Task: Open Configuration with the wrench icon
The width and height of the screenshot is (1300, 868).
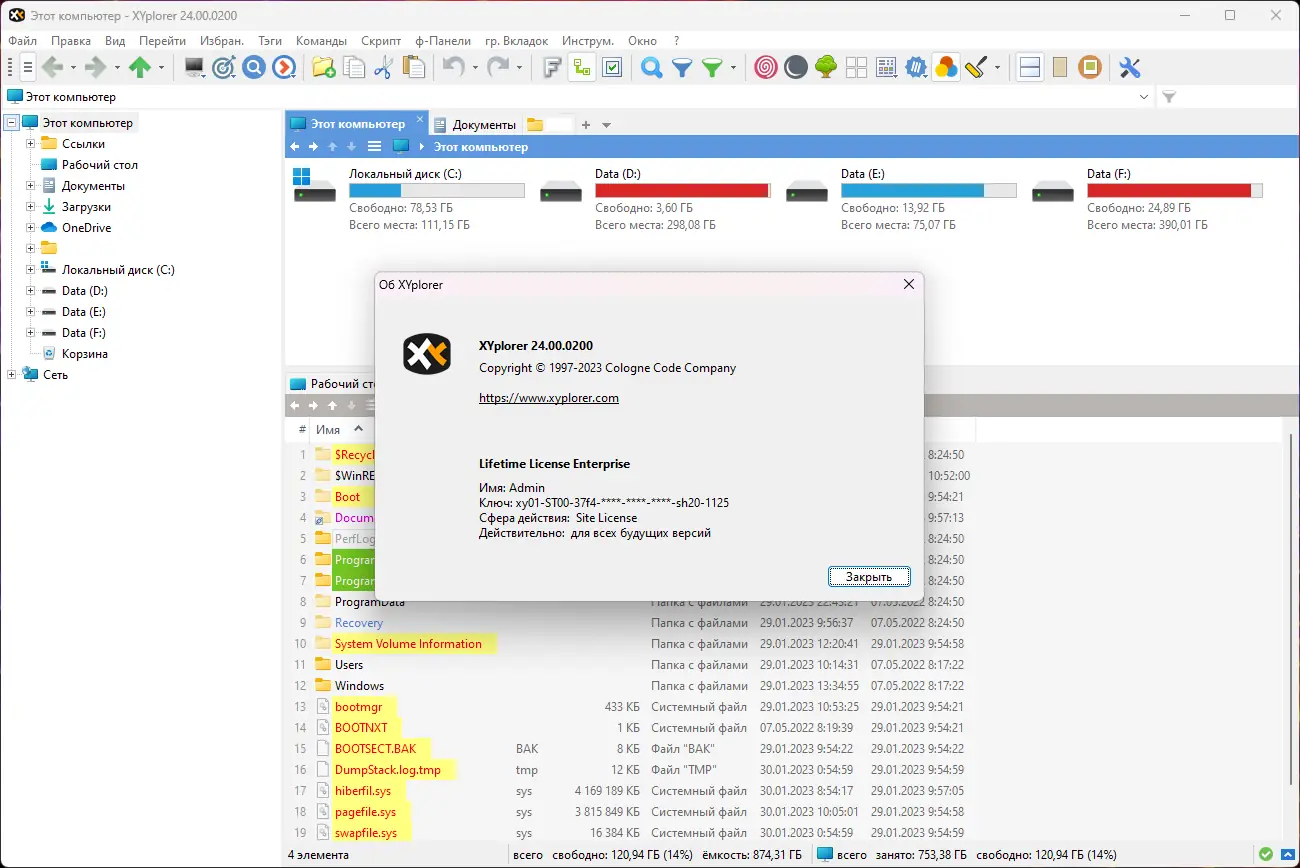Action: (x=1131, y=67)
